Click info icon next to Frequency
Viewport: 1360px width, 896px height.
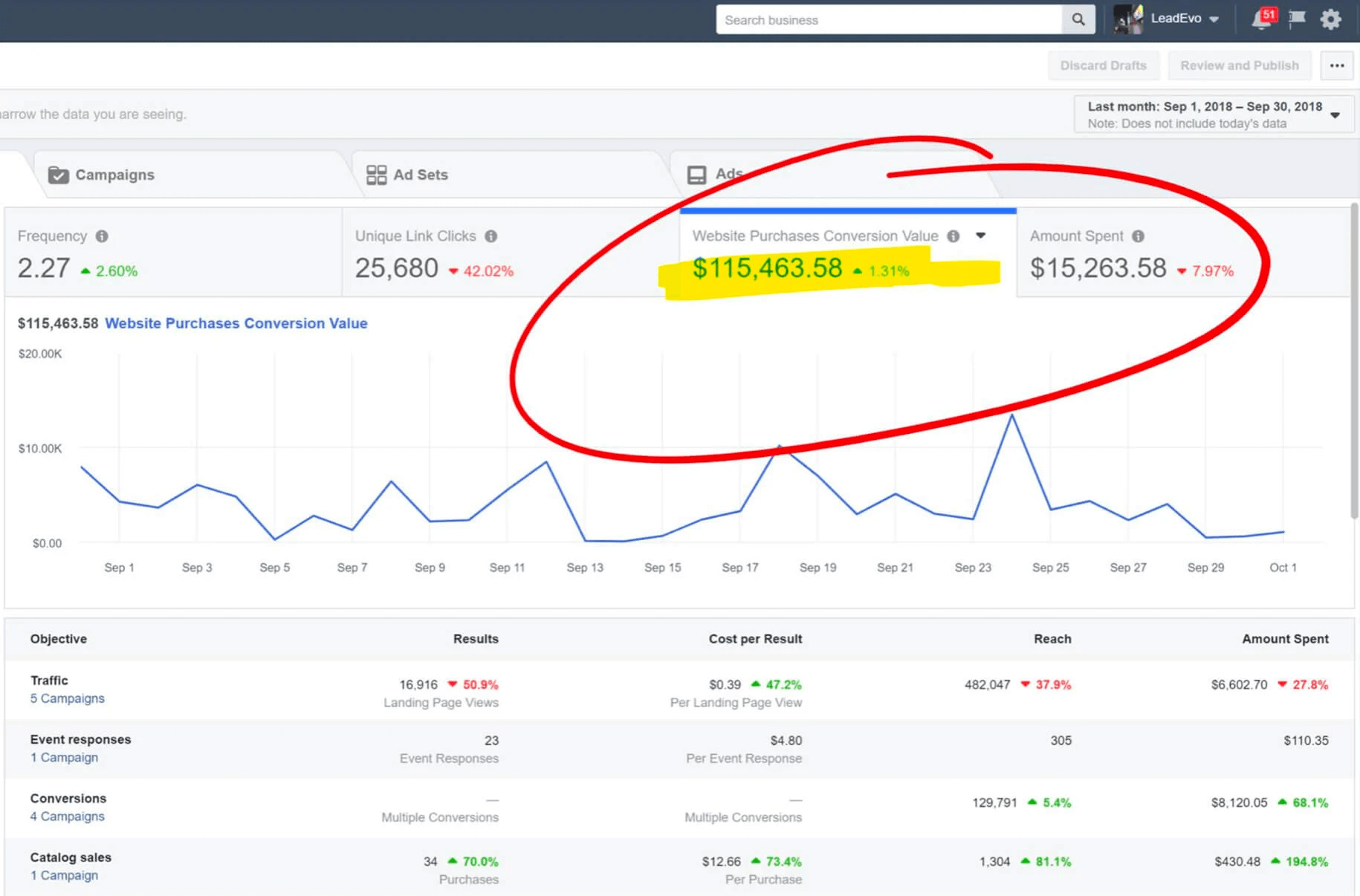102,236
